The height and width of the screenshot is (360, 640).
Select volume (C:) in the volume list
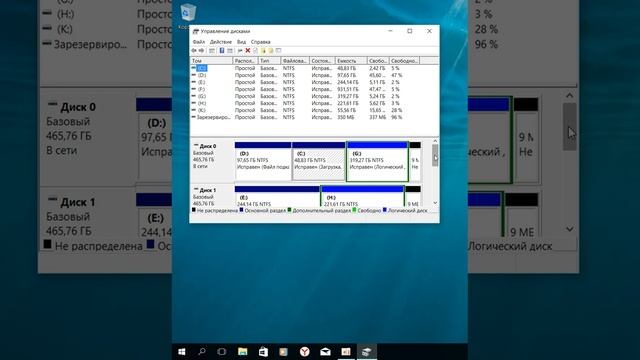pos(202,68)
